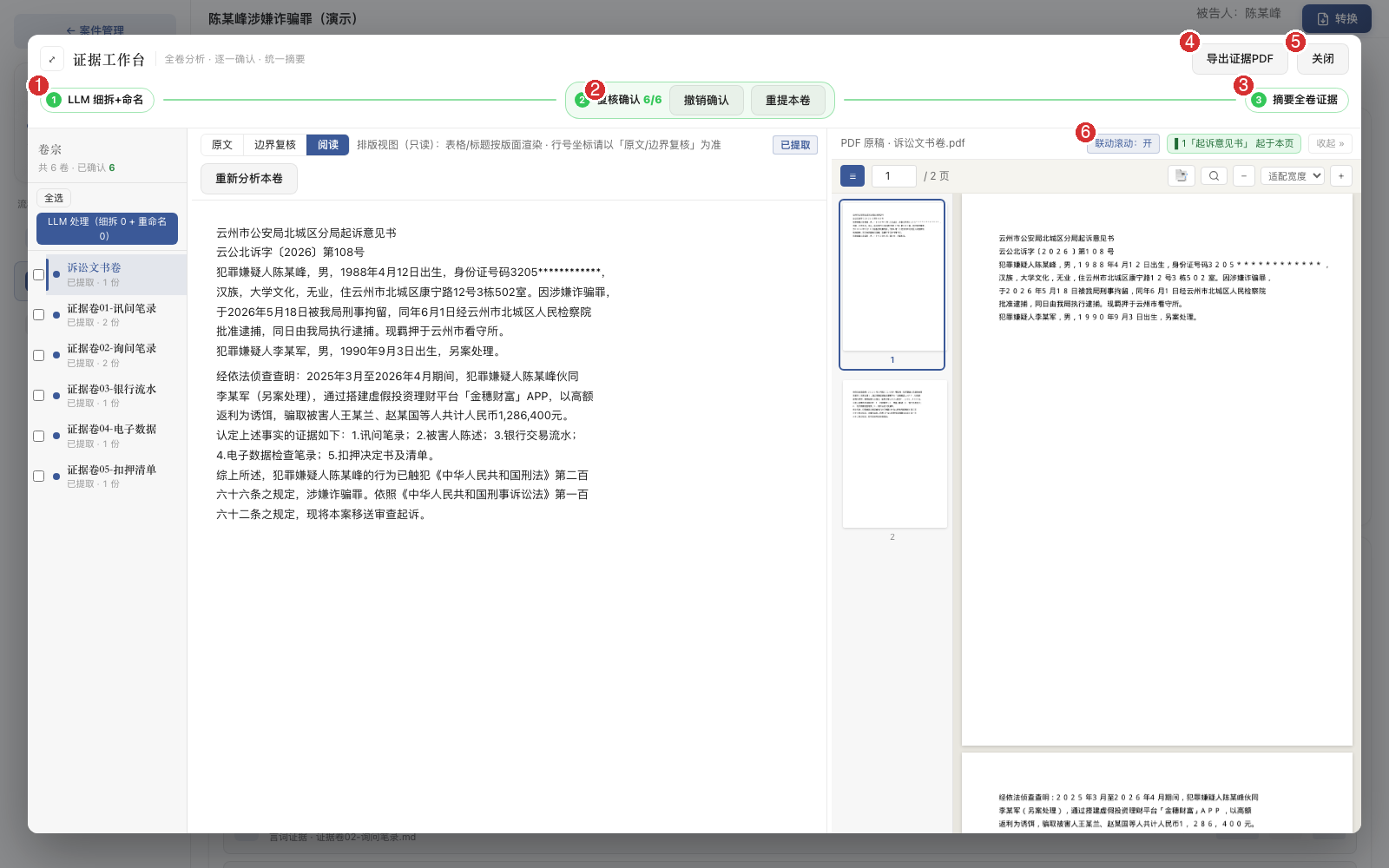Viewport: 1389px width, 868px height.
Task: Click step 3 摘要全卷证据
Action: (1297, 100)
